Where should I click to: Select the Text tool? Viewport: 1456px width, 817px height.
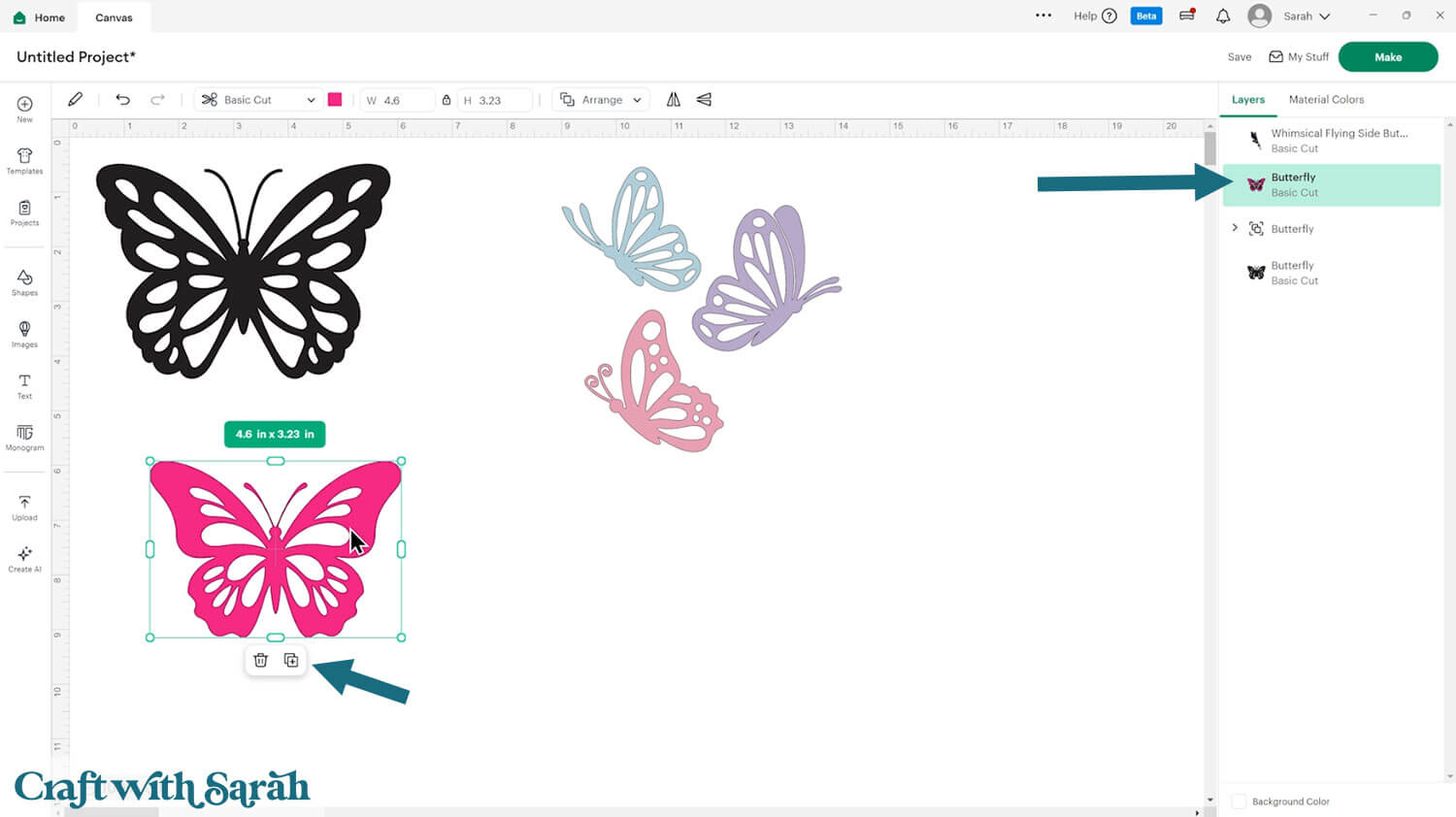coord(24,386)
